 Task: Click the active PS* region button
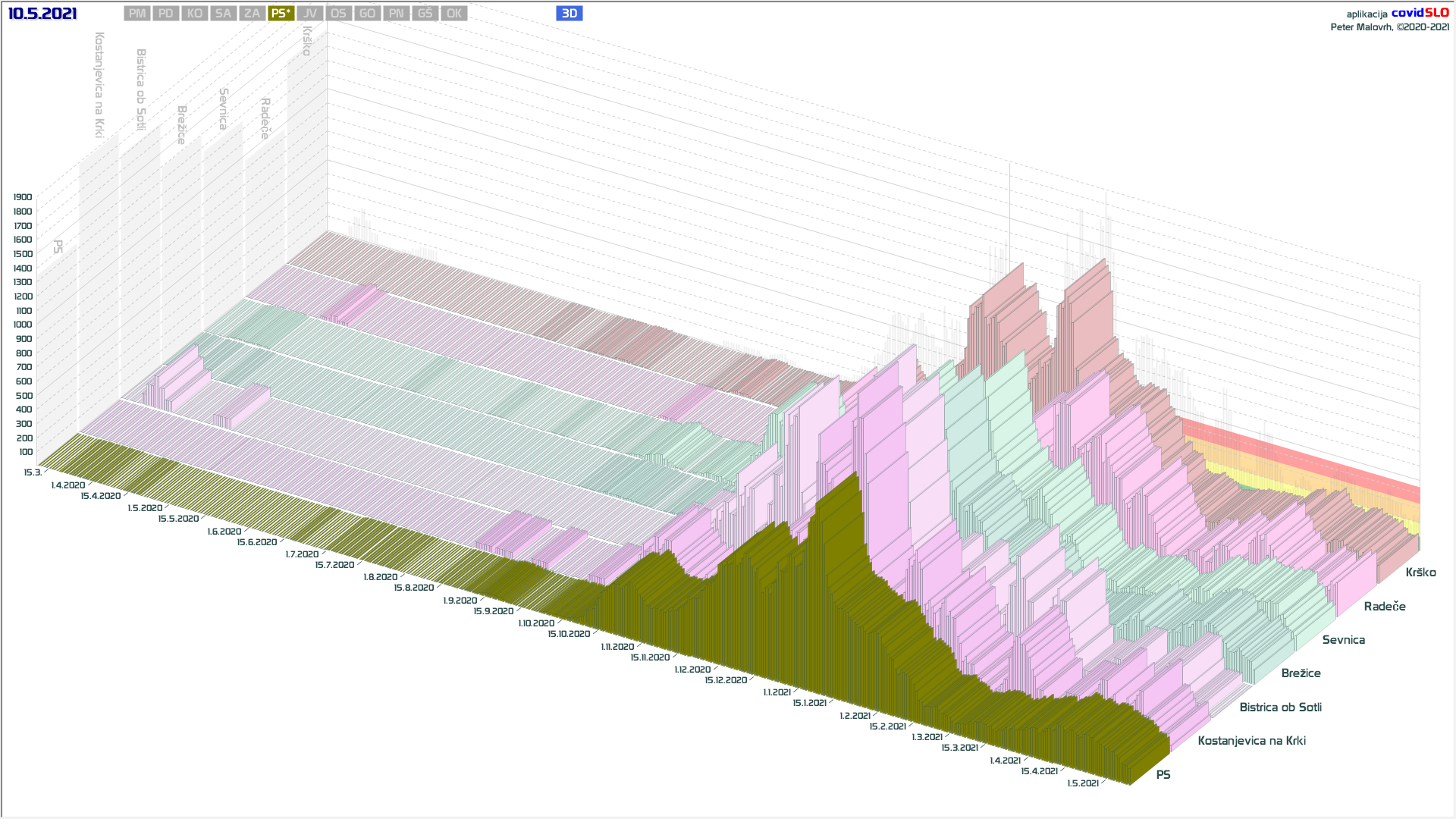[x=281, y=14]
